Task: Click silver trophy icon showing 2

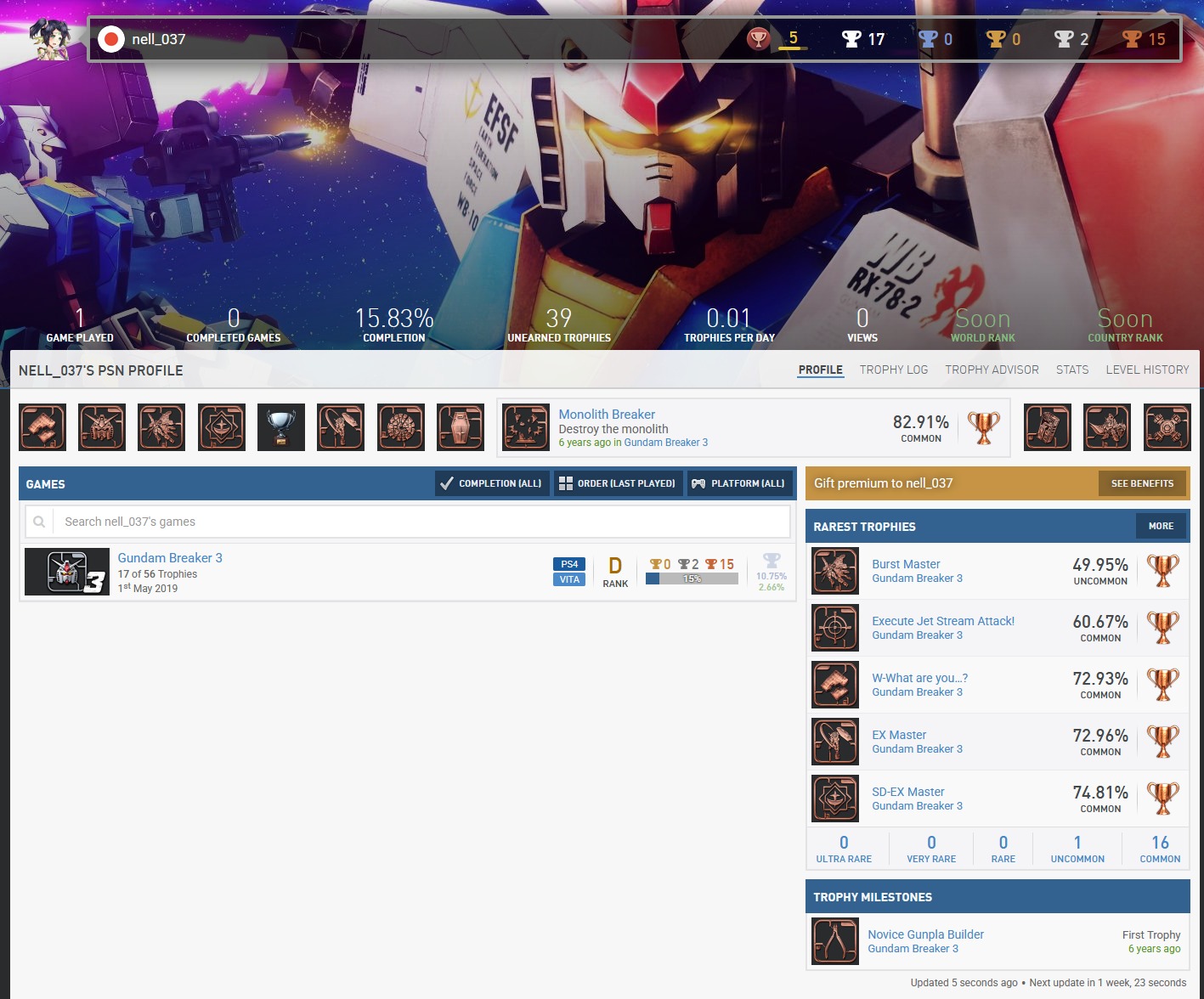Action: click(1064, 39)
